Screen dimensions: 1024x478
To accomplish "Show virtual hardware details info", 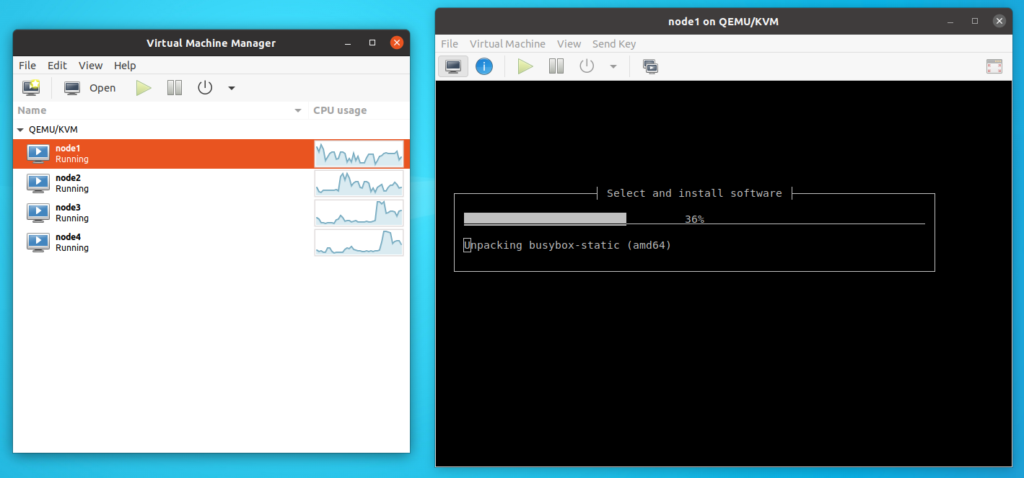I will click(x=484, y=67).
